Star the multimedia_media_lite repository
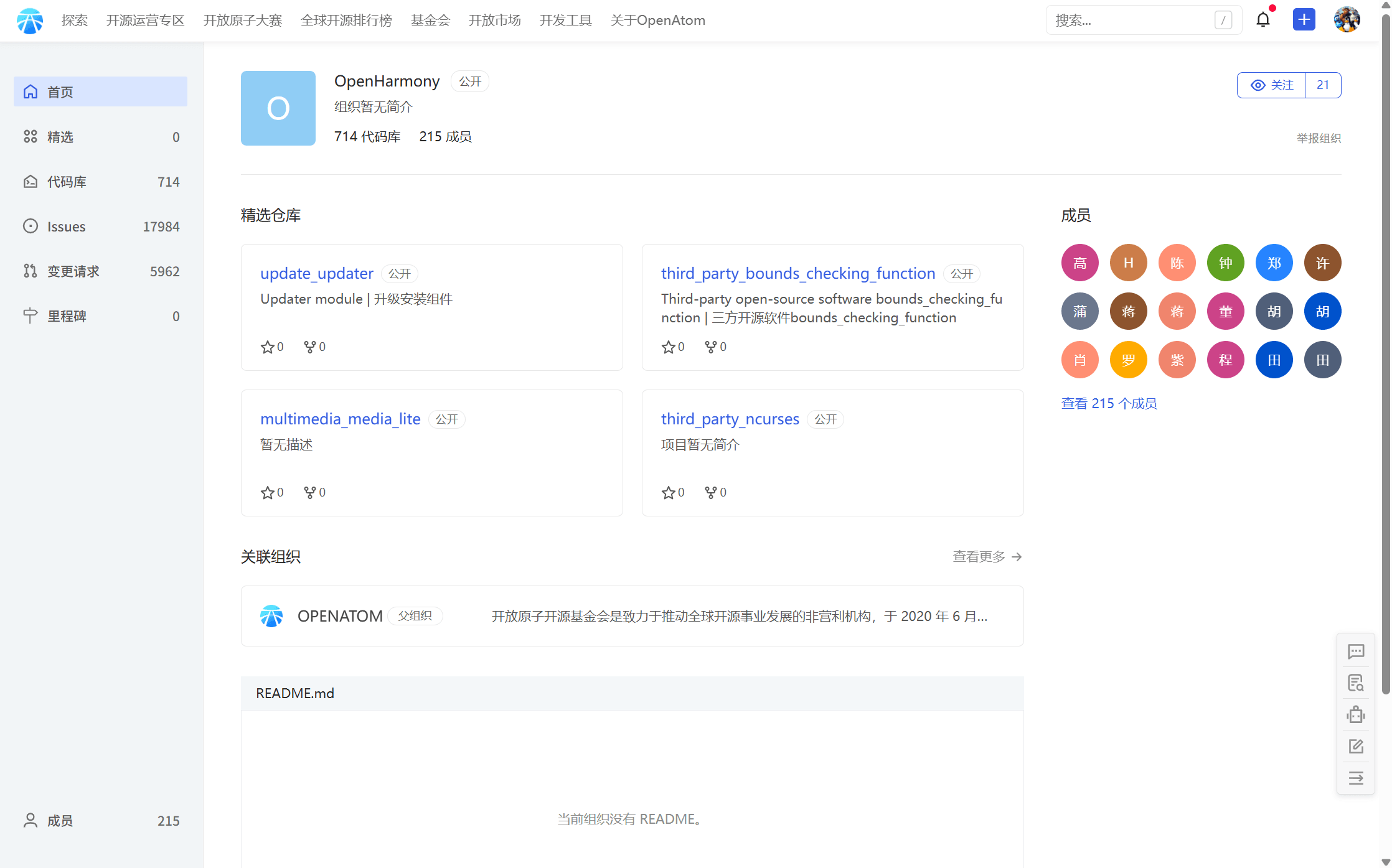 [268, 493]
